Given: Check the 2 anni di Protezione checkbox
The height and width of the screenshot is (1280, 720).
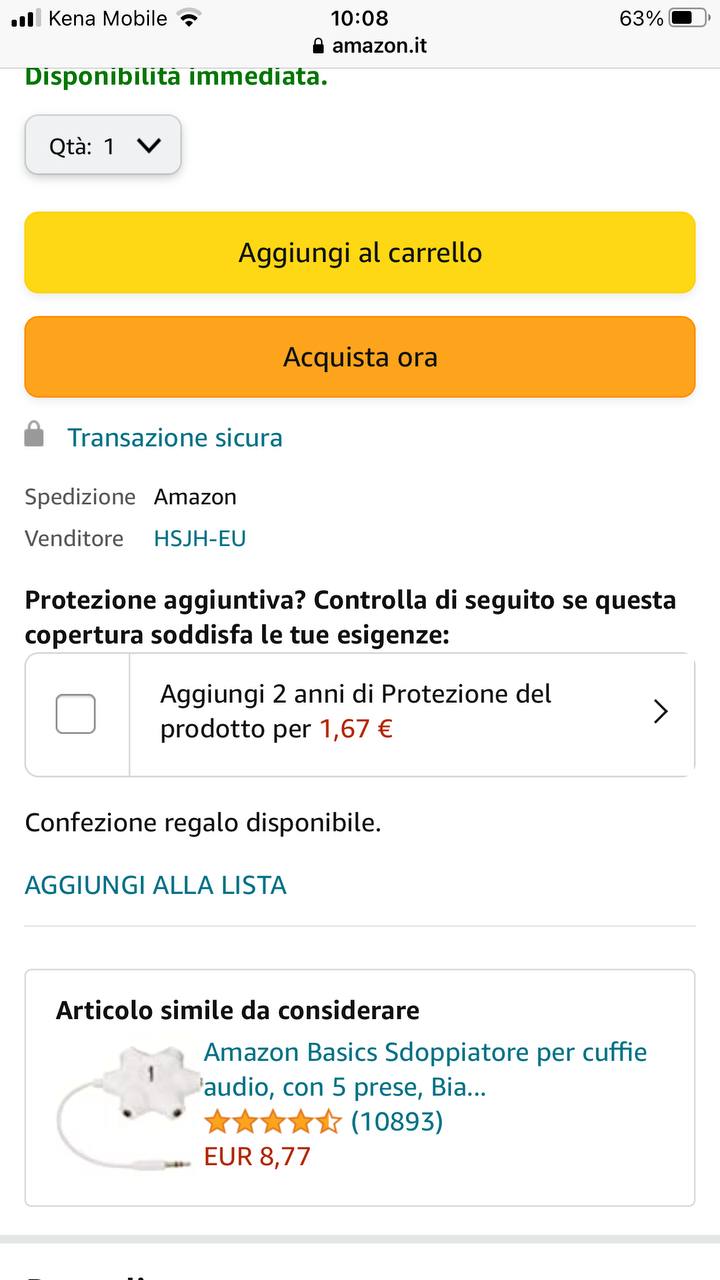Looking at the screenshot, I should [76, 714].
